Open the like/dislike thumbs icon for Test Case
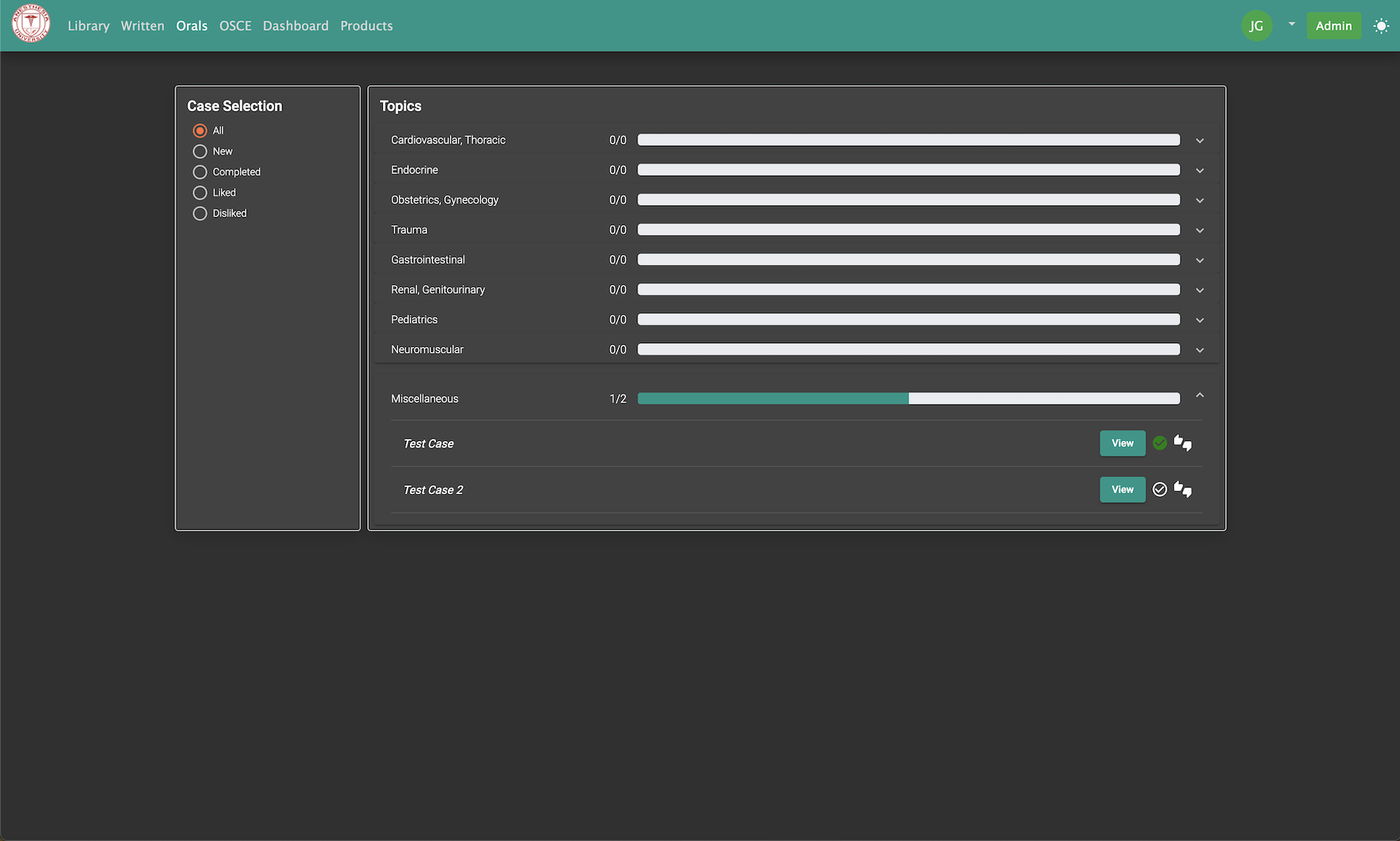Viewport: 1400px width, 841px height. [x=1183, y=443]
